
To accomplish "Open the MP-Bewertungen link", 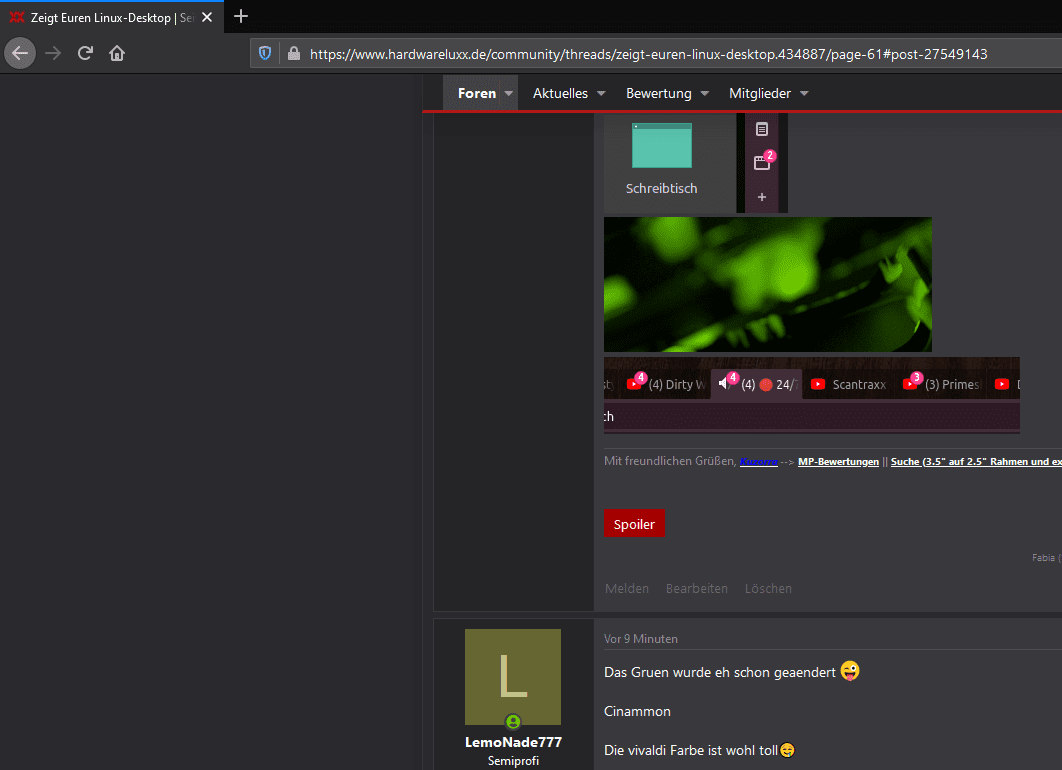I will click(838, 461).
